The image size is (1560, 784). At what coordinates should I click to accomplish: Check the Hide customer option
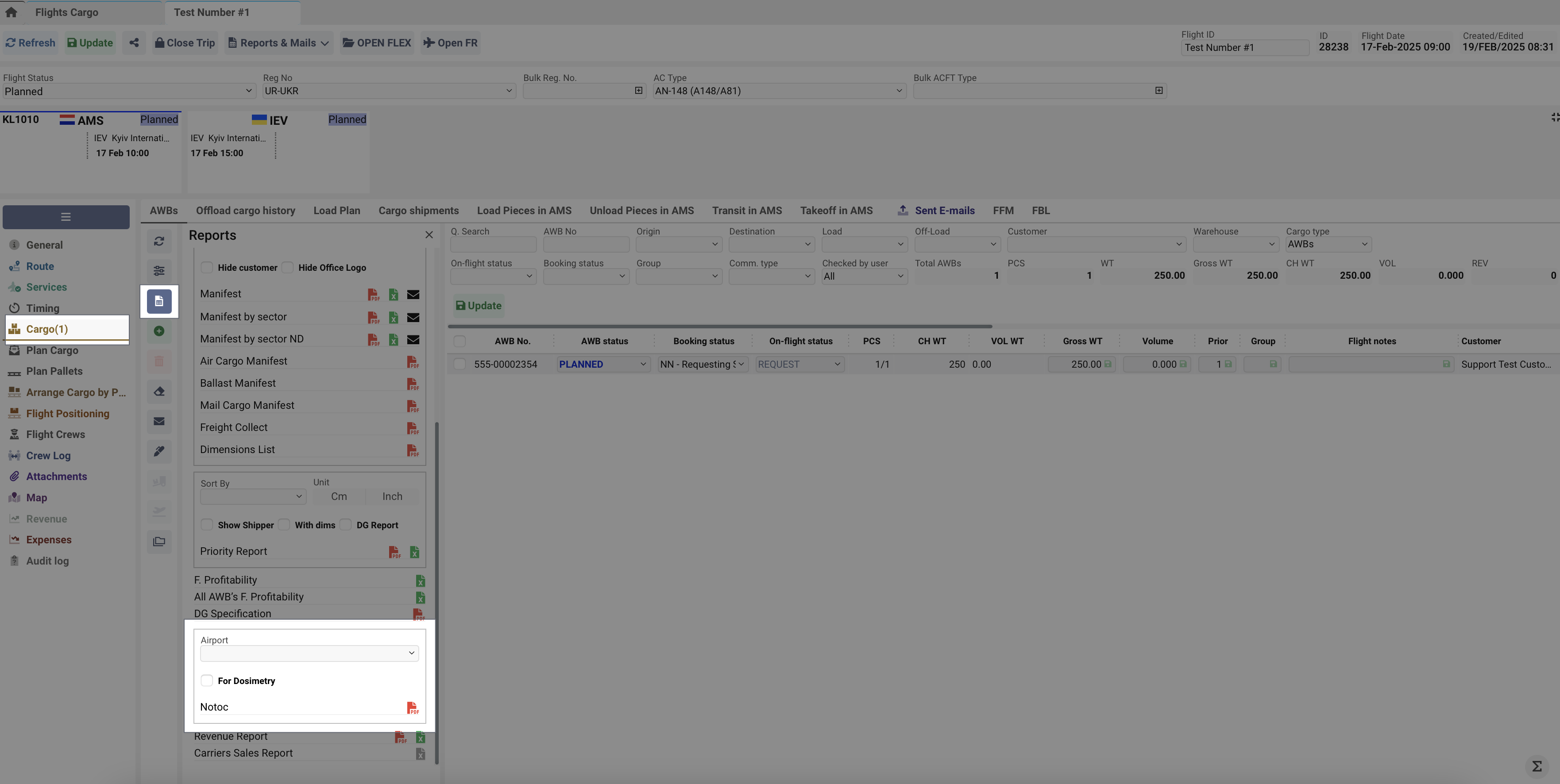click(207, 268)
